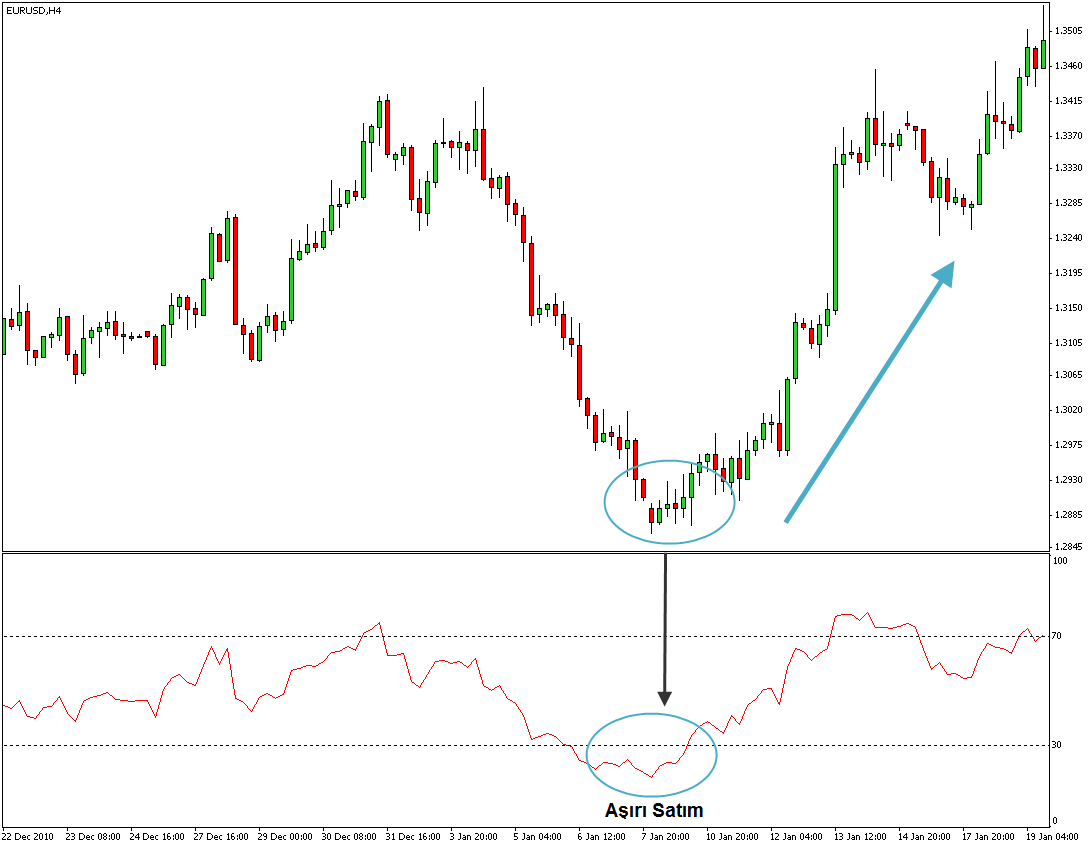Click the 19 Jan 04:00 time label

(x=1052, y=837)
